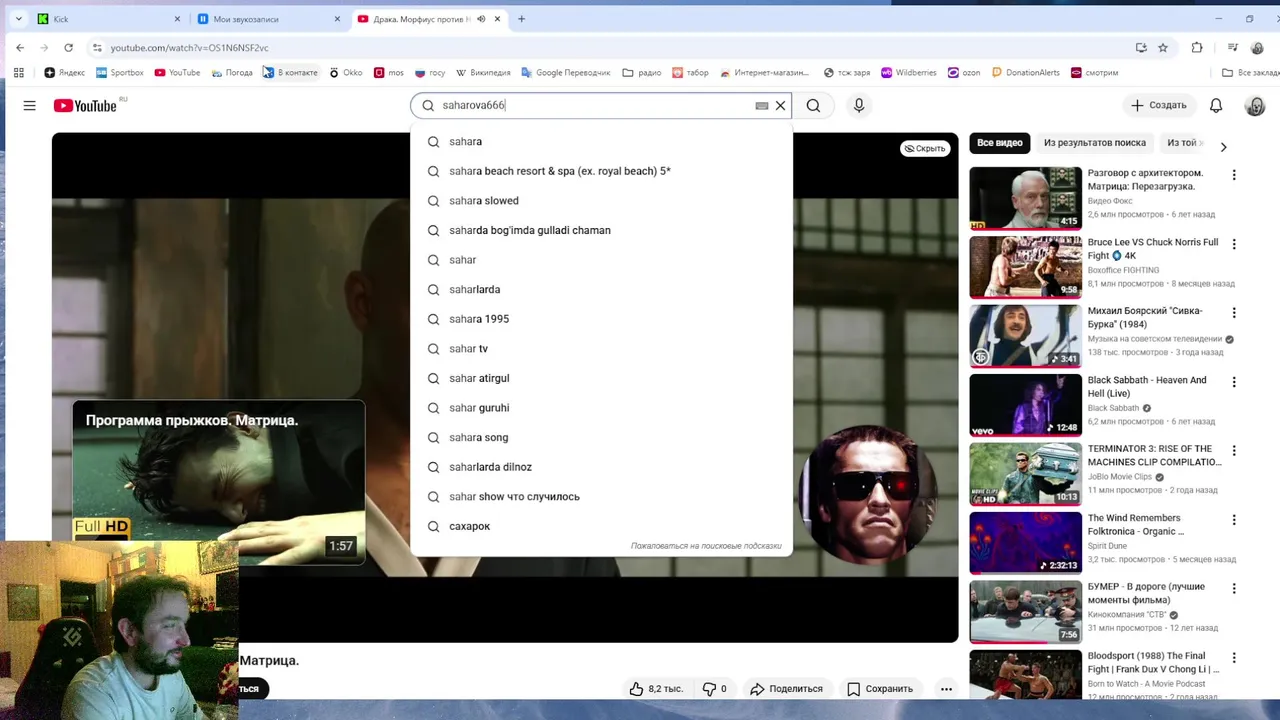Open the YouTube hamburger guide menu
1280x720 pixels.
pos(29,105)
